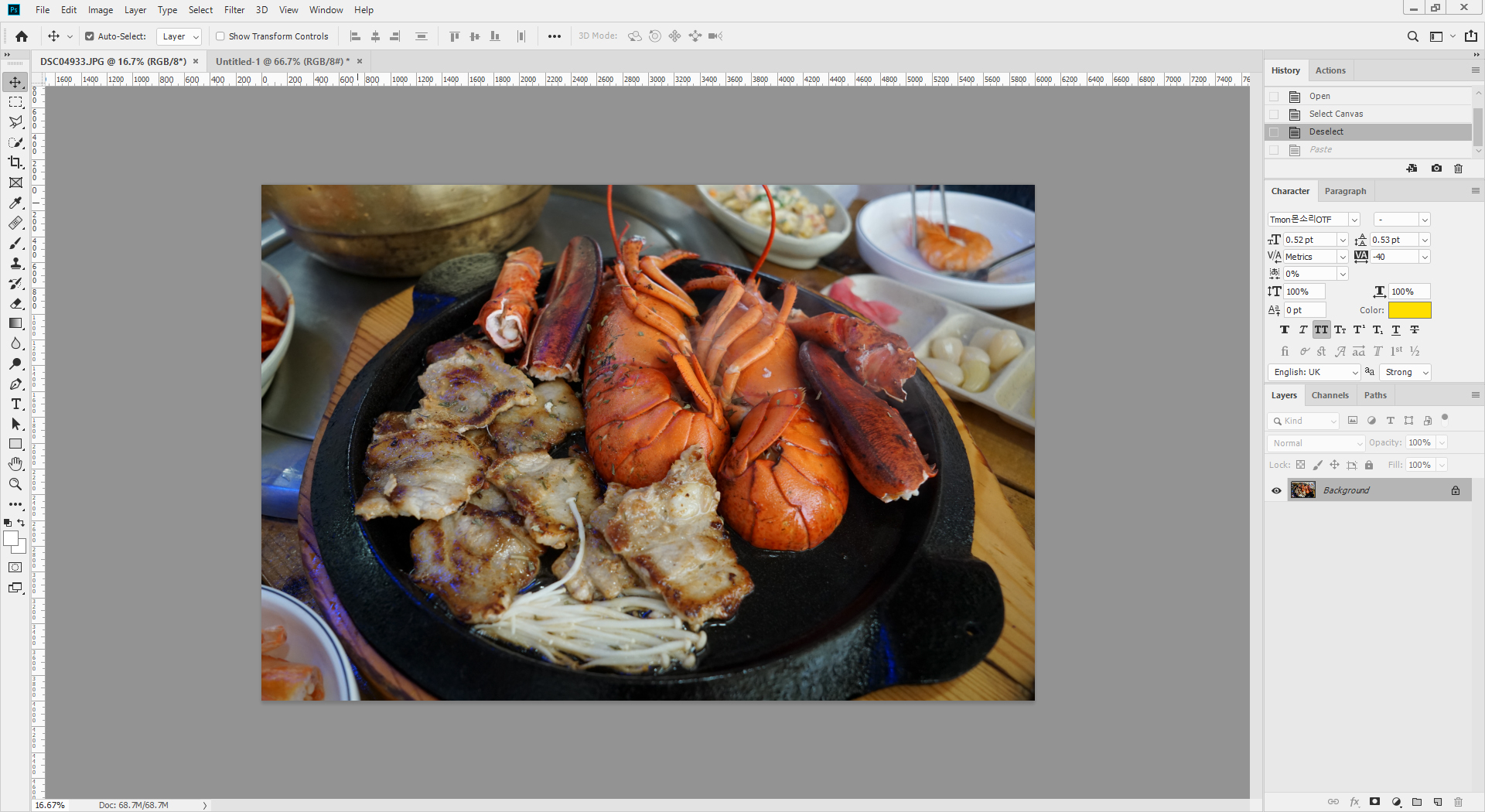
Task: Select the Pen tool
Action: click(15, 384)
